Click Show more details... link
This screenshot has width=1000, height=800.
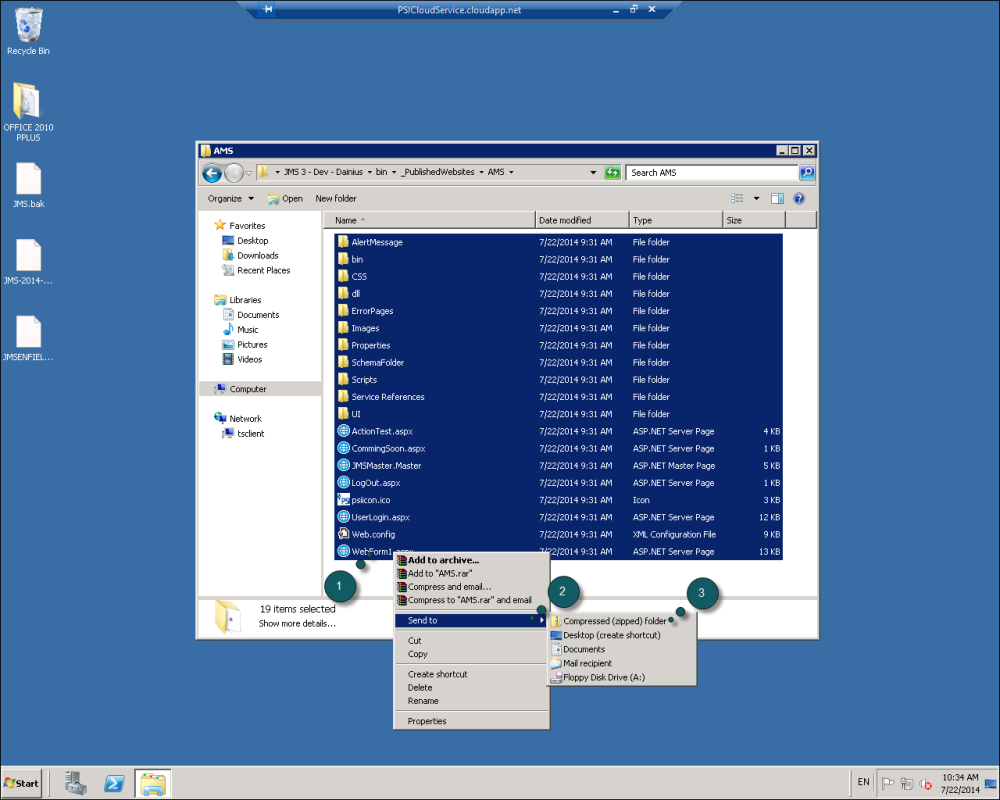coord(297,623)
